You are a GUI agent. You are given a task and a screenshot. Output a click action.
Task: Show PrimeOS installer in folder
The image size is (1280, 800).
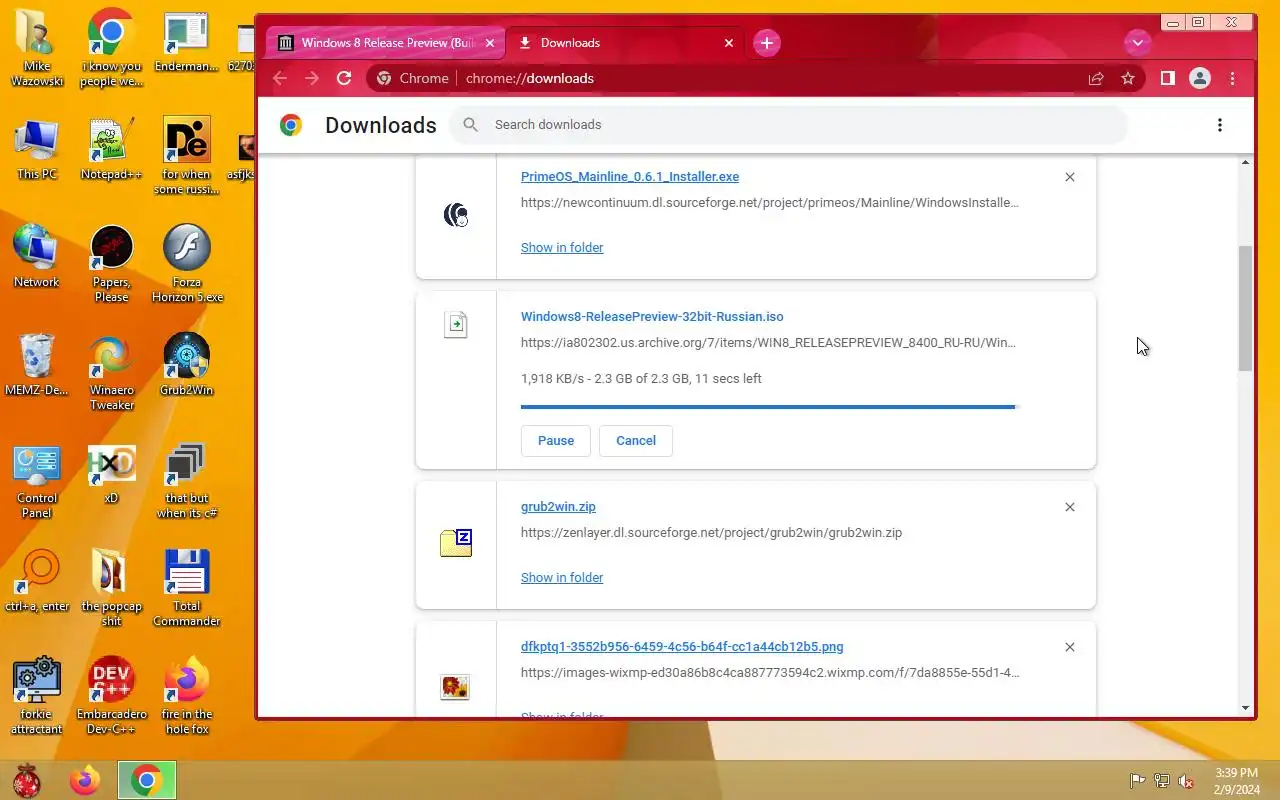[562, 247]
